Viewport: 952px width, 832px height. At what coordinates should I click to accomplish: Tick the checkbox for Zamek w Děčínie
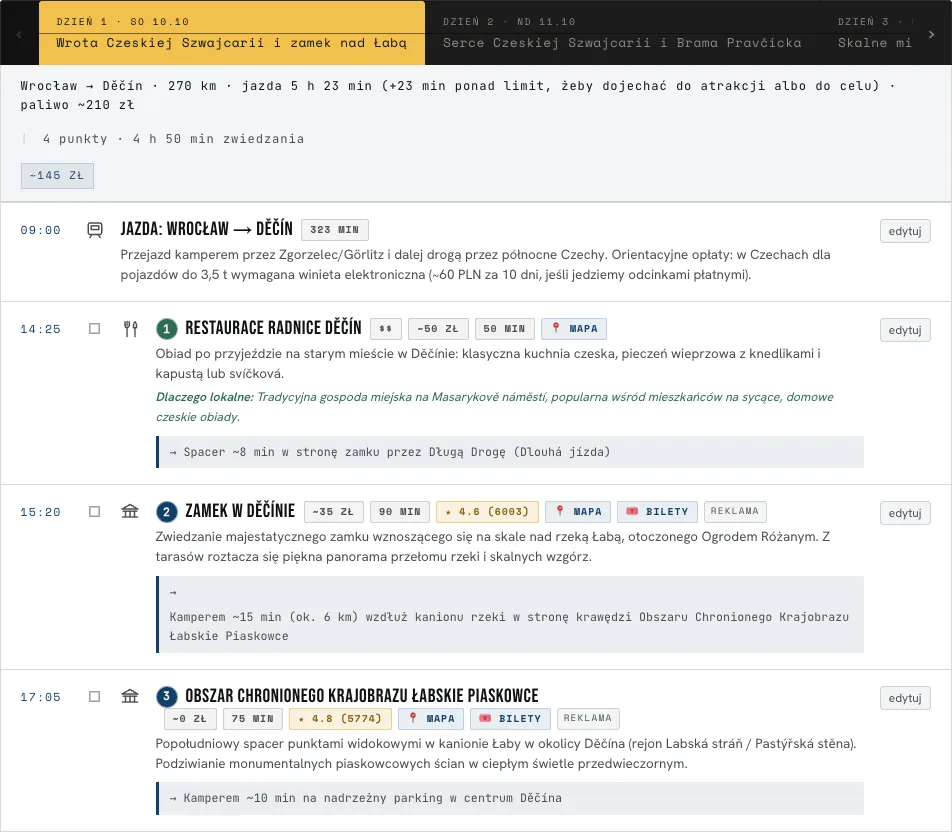(x=94, y=511)
